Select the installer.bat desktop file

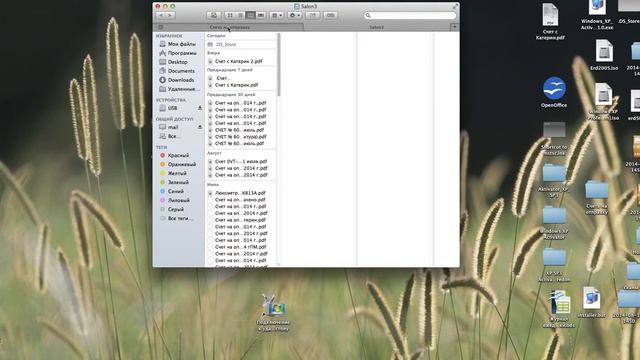click(x=591, y=302)
